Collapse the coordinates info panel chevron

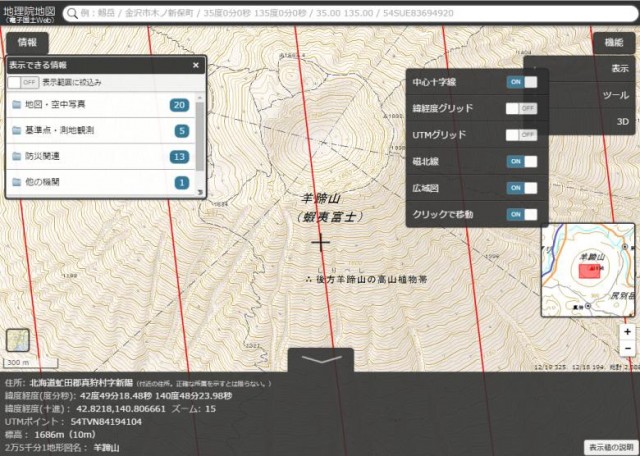[x=321, y=359]
